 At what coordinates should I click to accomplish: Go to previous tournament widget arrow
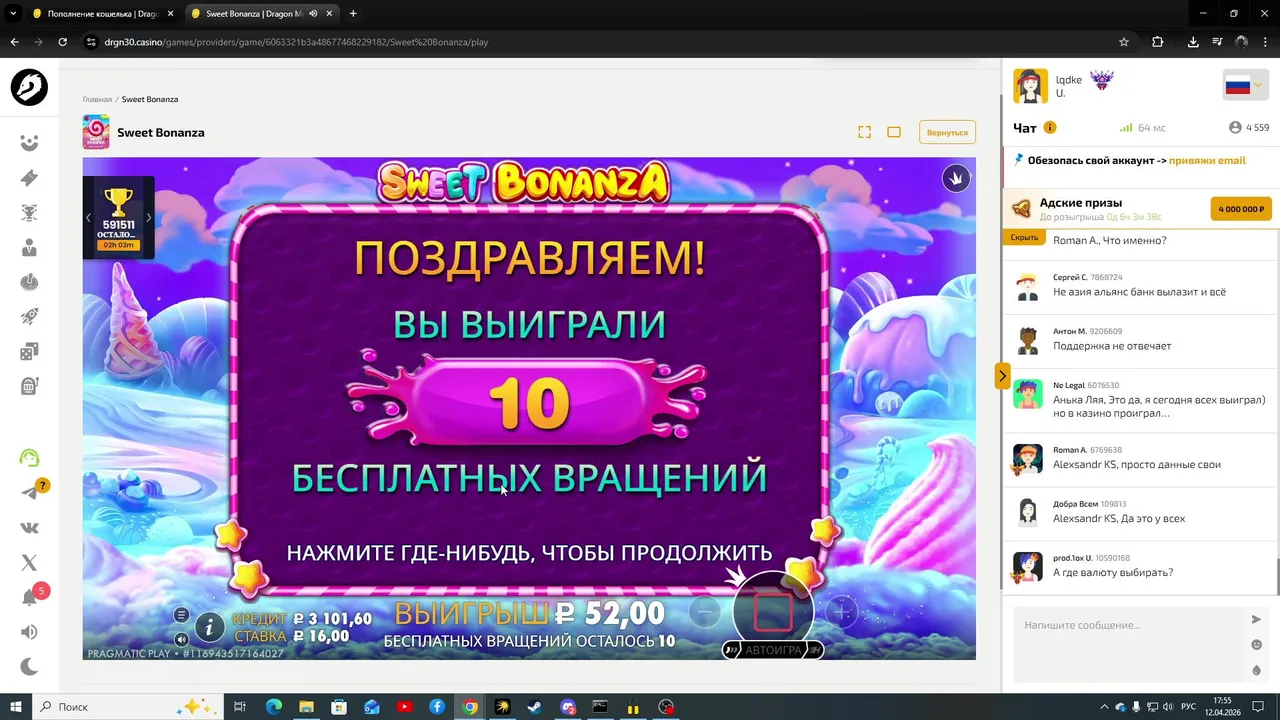tap(88, 217)
